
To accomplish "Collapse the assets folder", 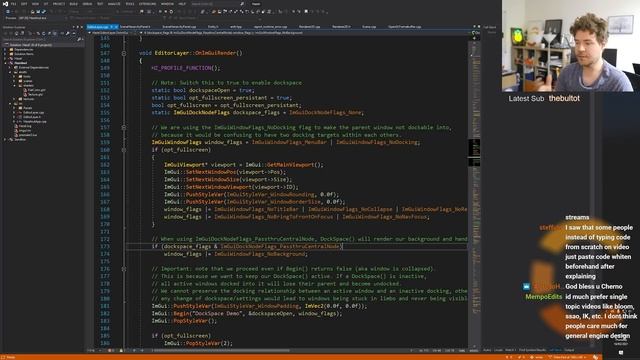I will coord(10,72).
